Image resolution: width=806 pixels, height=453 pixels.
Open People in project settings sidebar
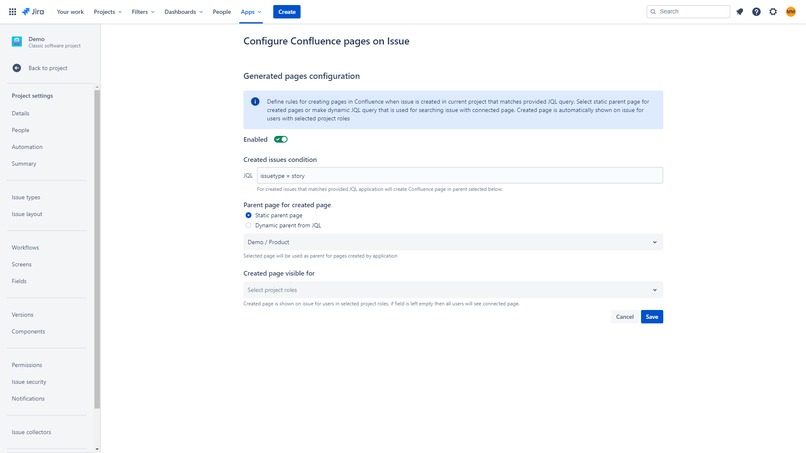[21, 130]
